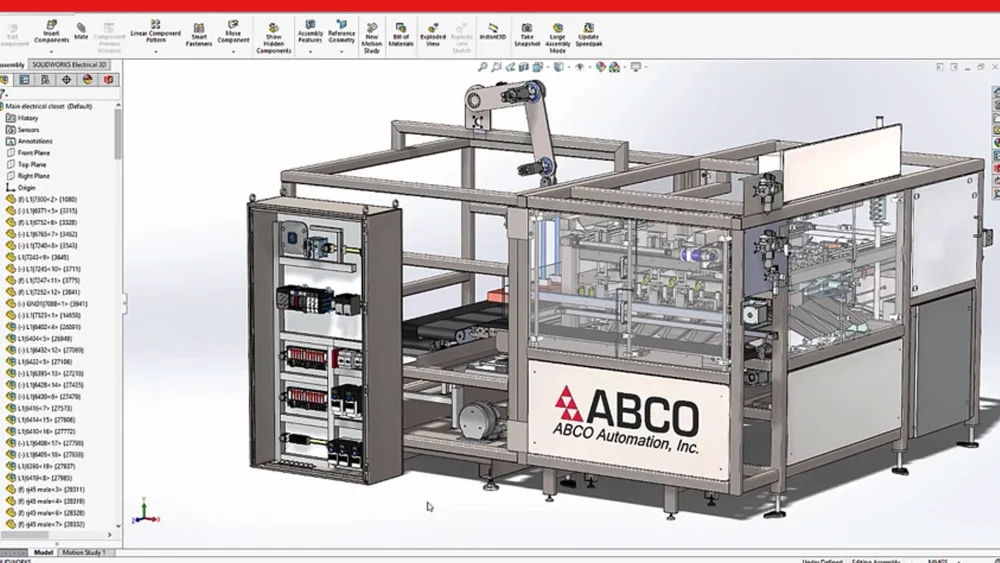Select Sensors in feature tree

pos(23,129)
